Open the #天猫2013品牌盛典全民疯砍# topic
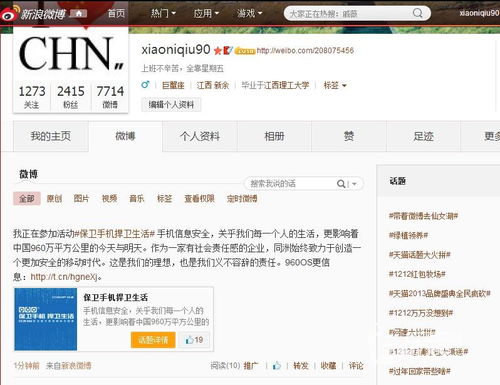The width and height of the screenshot is (500, 385). [x=439, y=293]
